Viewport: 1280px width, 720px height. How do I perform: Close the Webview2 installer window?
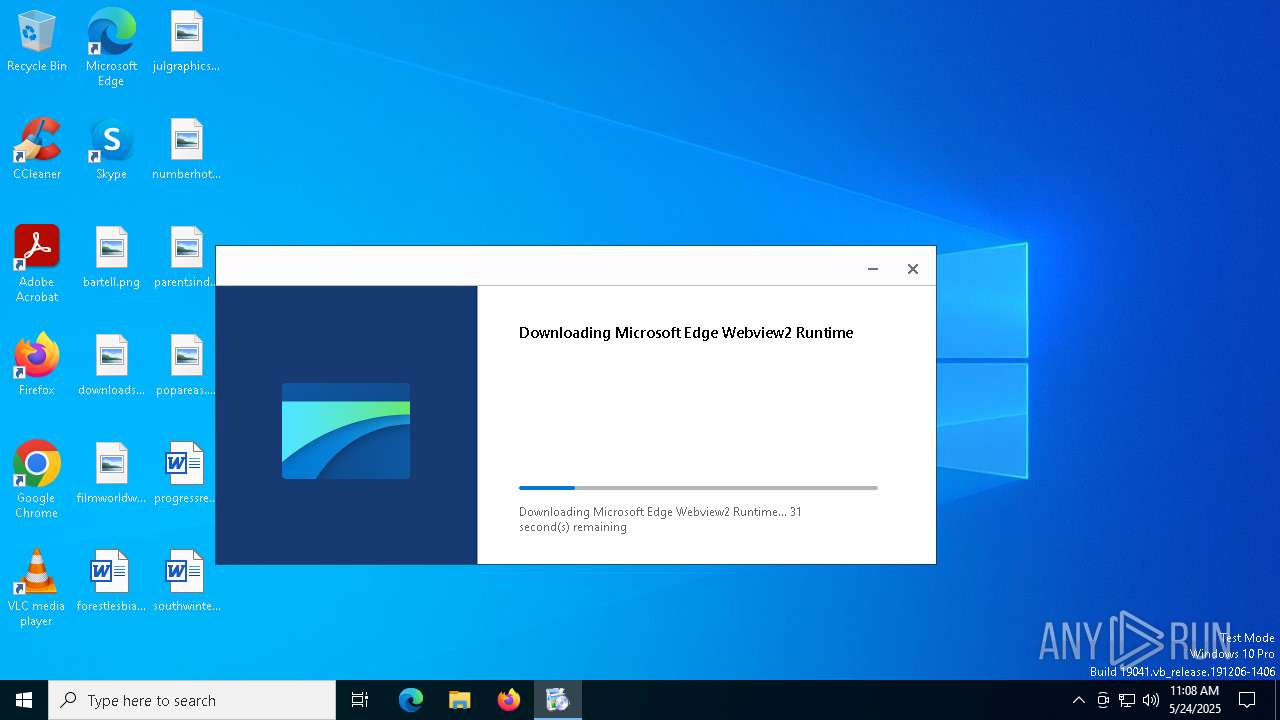[x=913, y=268]
